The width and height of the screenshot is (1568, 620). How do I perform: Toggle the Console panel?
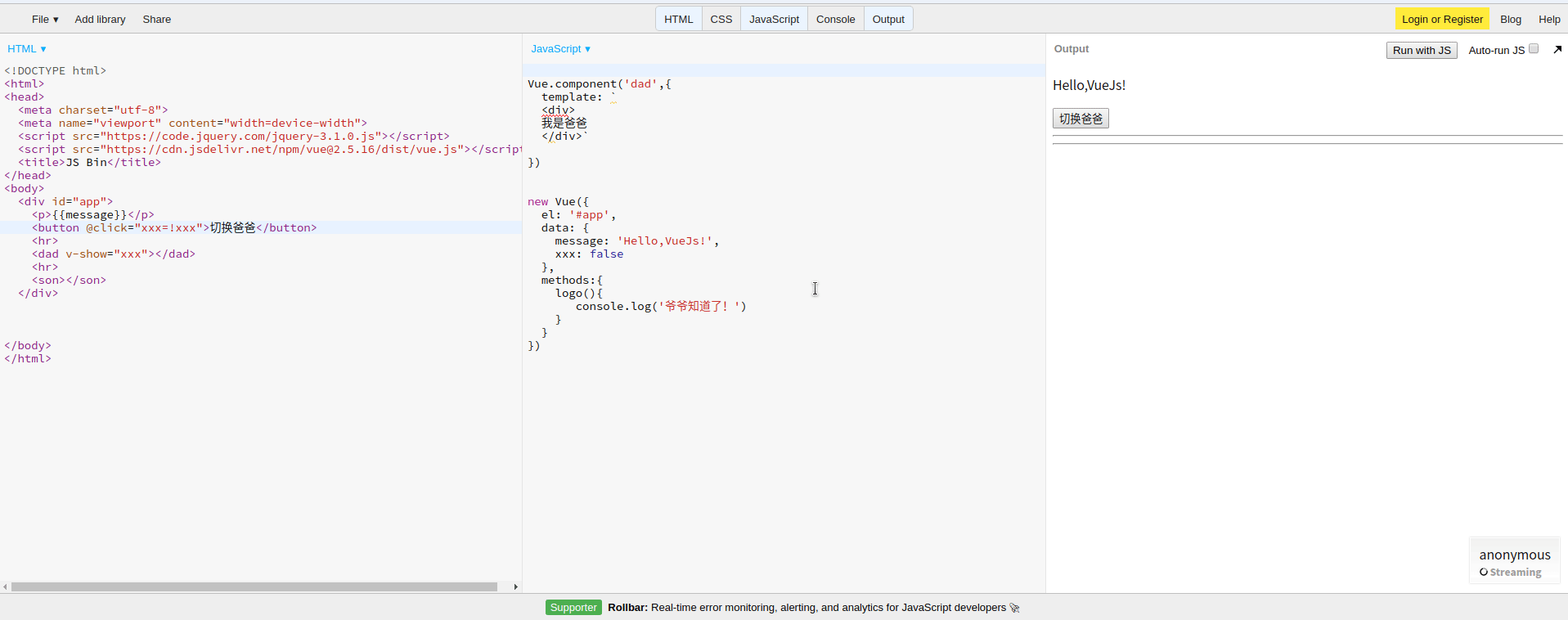coord(835,19)
